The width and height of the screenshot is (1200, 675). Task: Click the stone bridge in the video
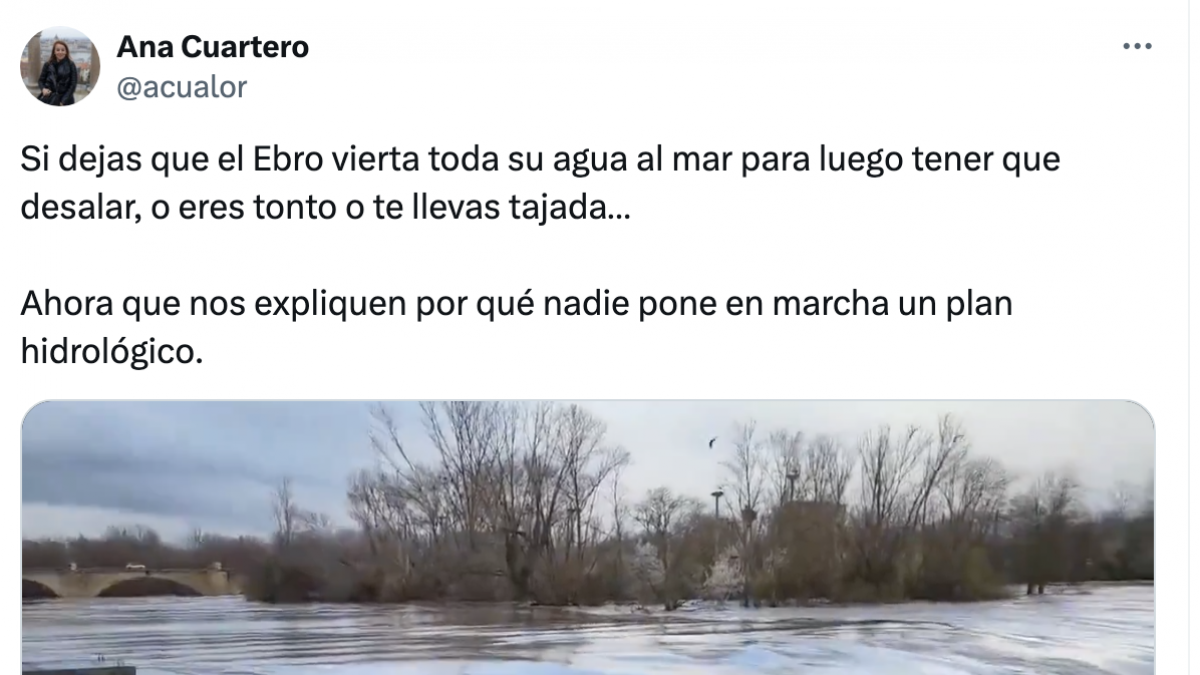(x=125, y=580)
